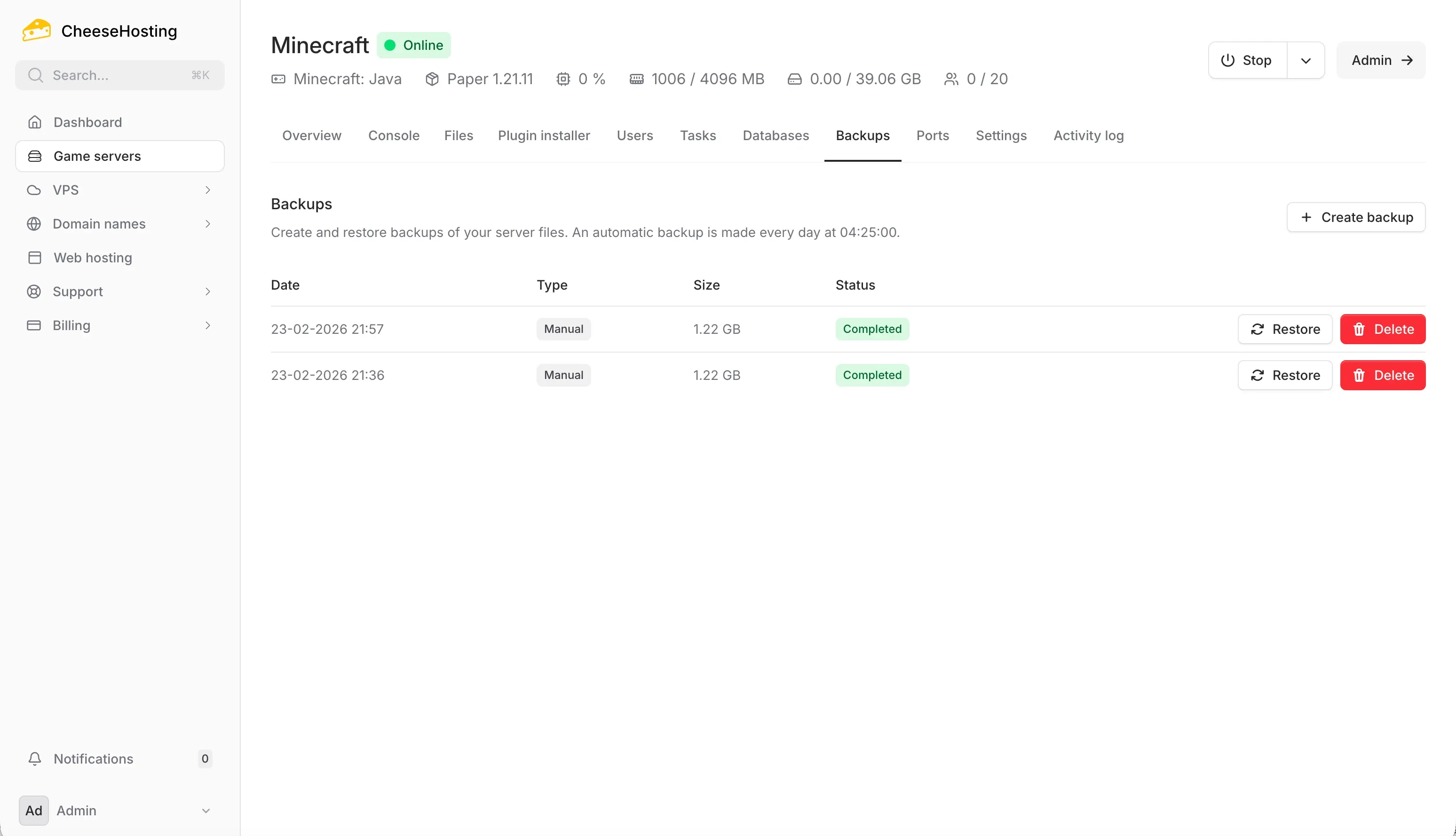Click the restore icon on the 21:57 backup
The image size is (1456, 836).
[x=1258, y=329]
